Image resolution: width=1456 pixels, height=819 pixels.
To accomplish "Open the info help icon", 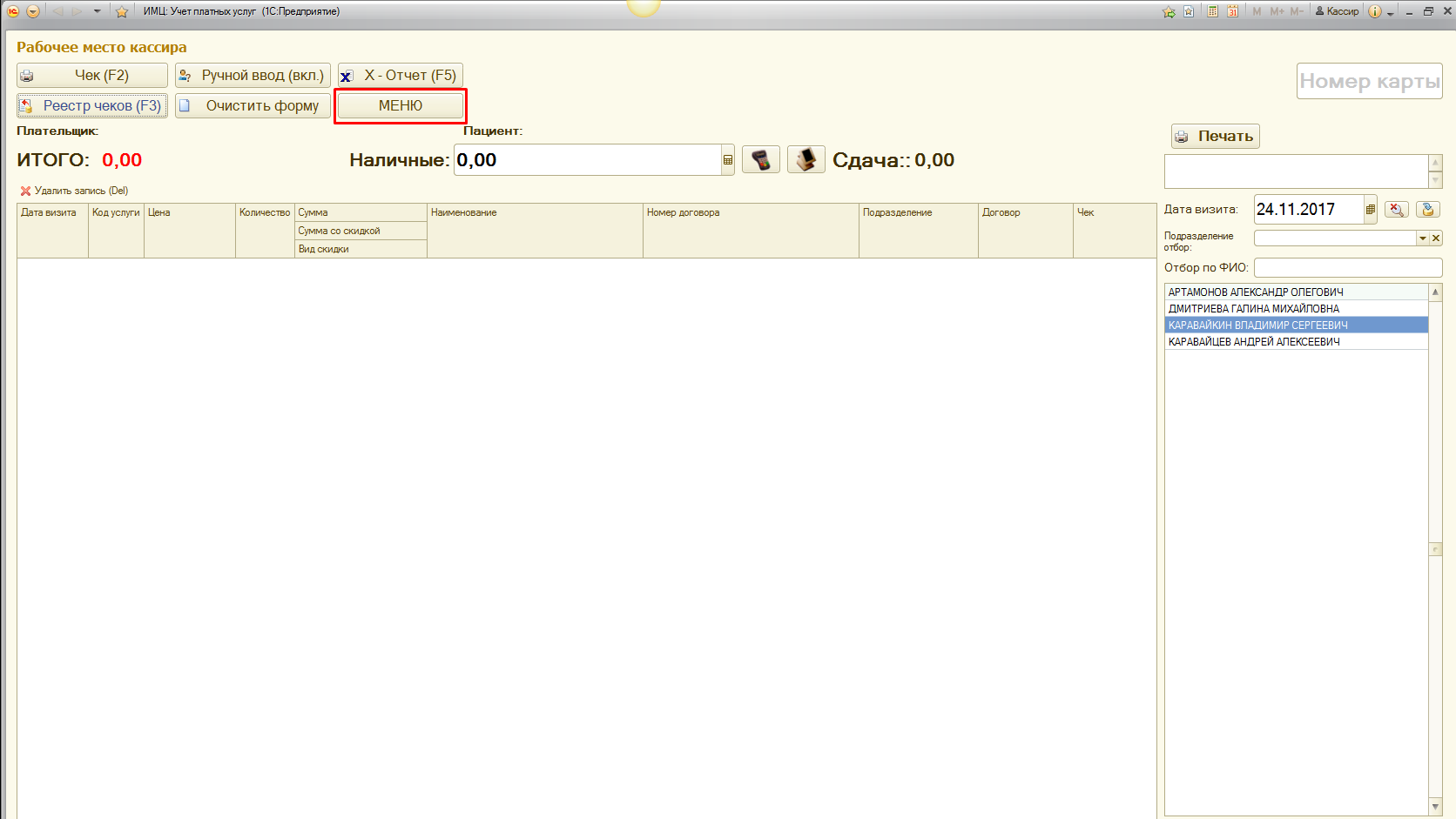I will click(1374, 11).
